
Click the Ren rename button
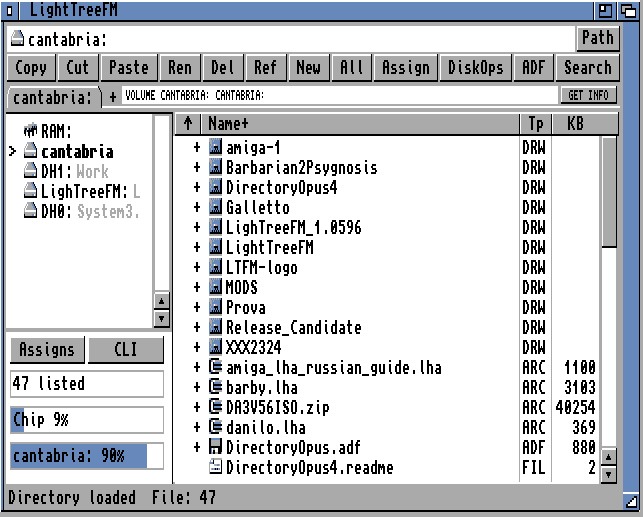180,68
